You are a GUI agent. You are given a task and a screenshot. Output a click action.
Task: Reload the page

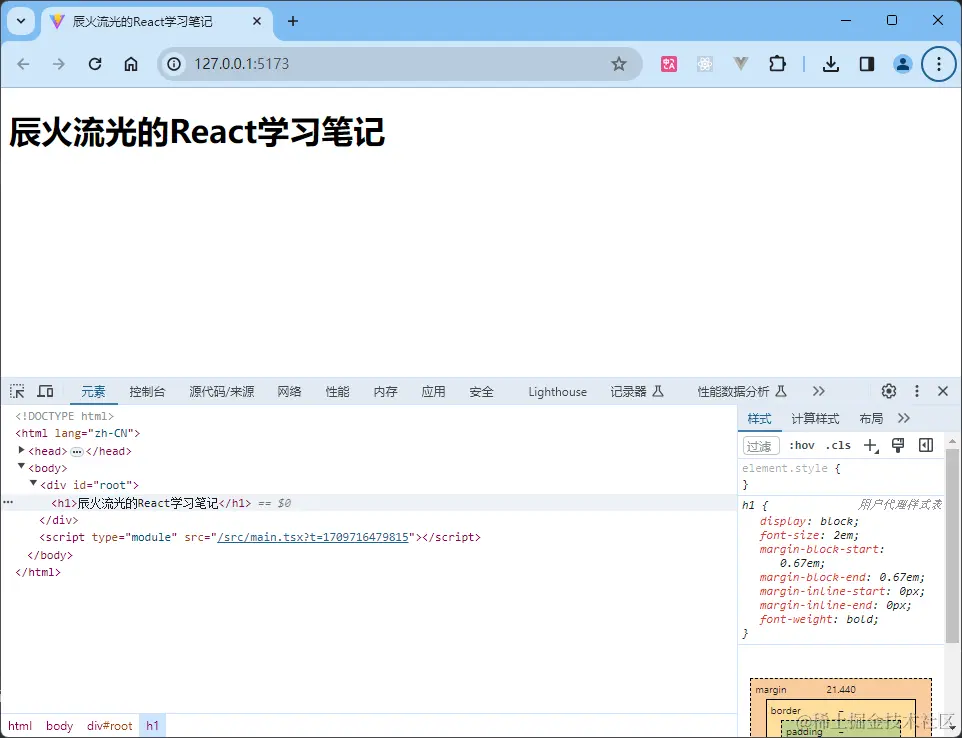coord(95,64)
